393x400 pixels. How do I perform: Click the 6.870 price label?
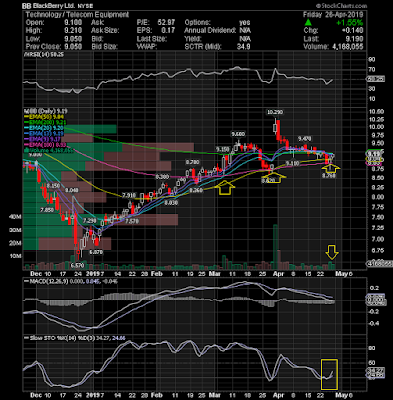(96, 252)
